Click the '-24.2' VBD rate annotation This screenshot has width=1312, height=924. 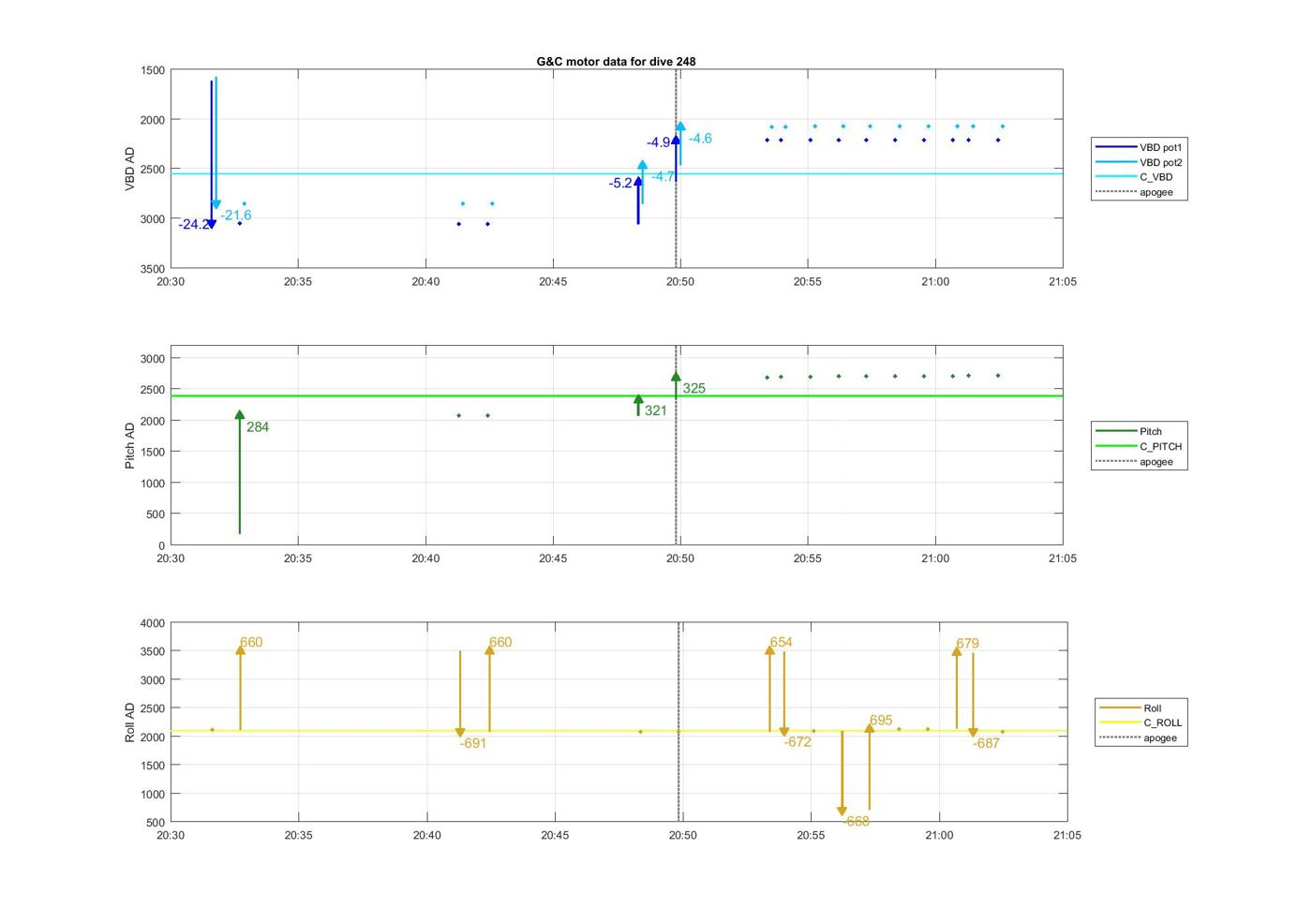click(x=193, y=224)
